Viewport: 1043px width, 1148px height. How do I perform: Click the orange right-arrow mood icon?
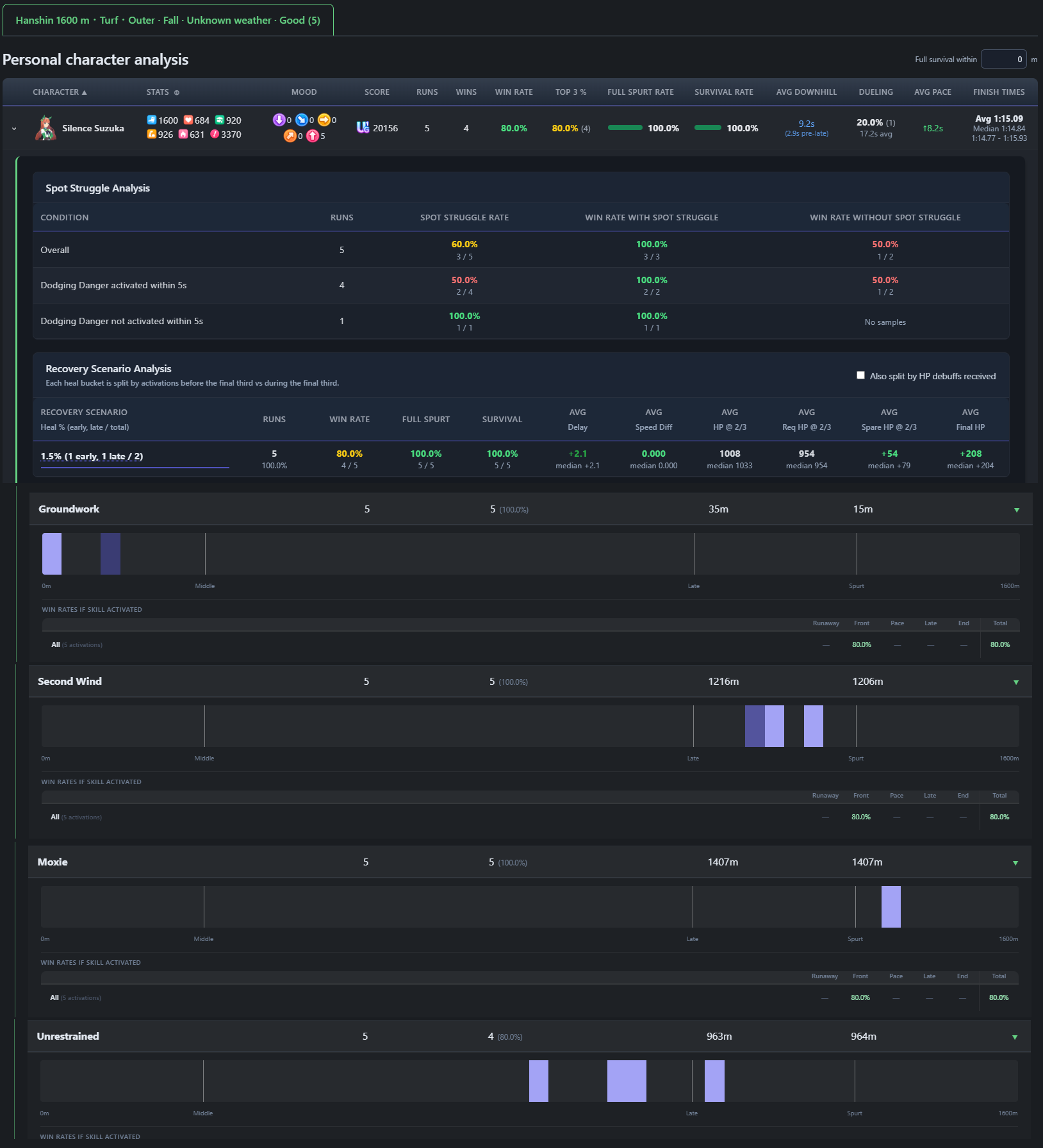324,120
